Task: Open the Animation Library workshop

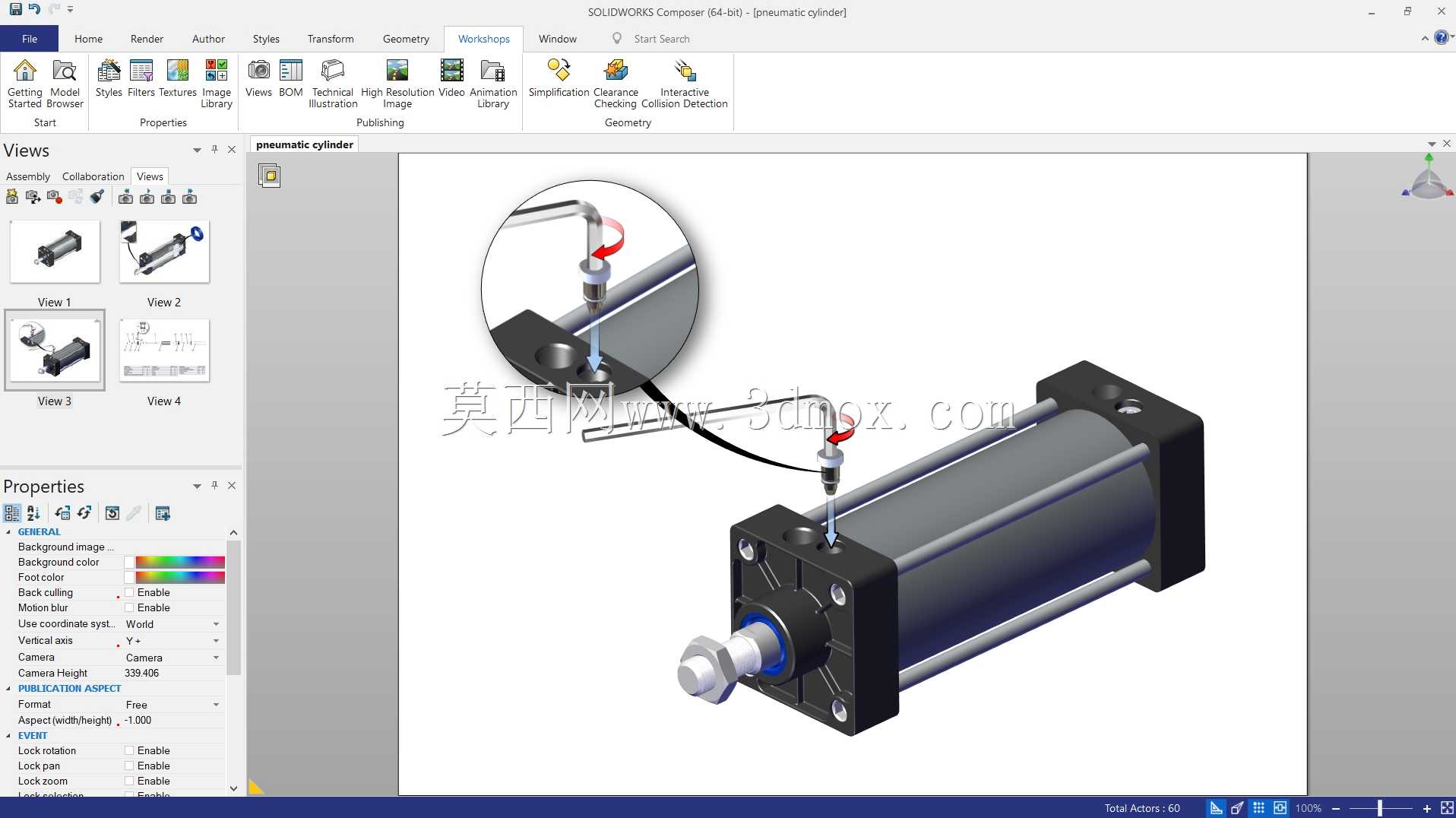Action: (493, 84)
